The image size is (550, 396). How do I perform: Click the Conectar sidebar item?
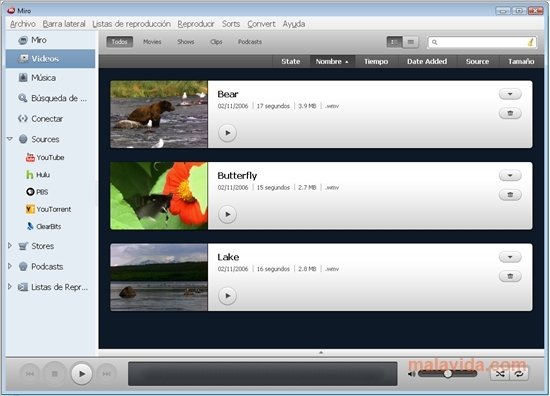pos(41,119)
